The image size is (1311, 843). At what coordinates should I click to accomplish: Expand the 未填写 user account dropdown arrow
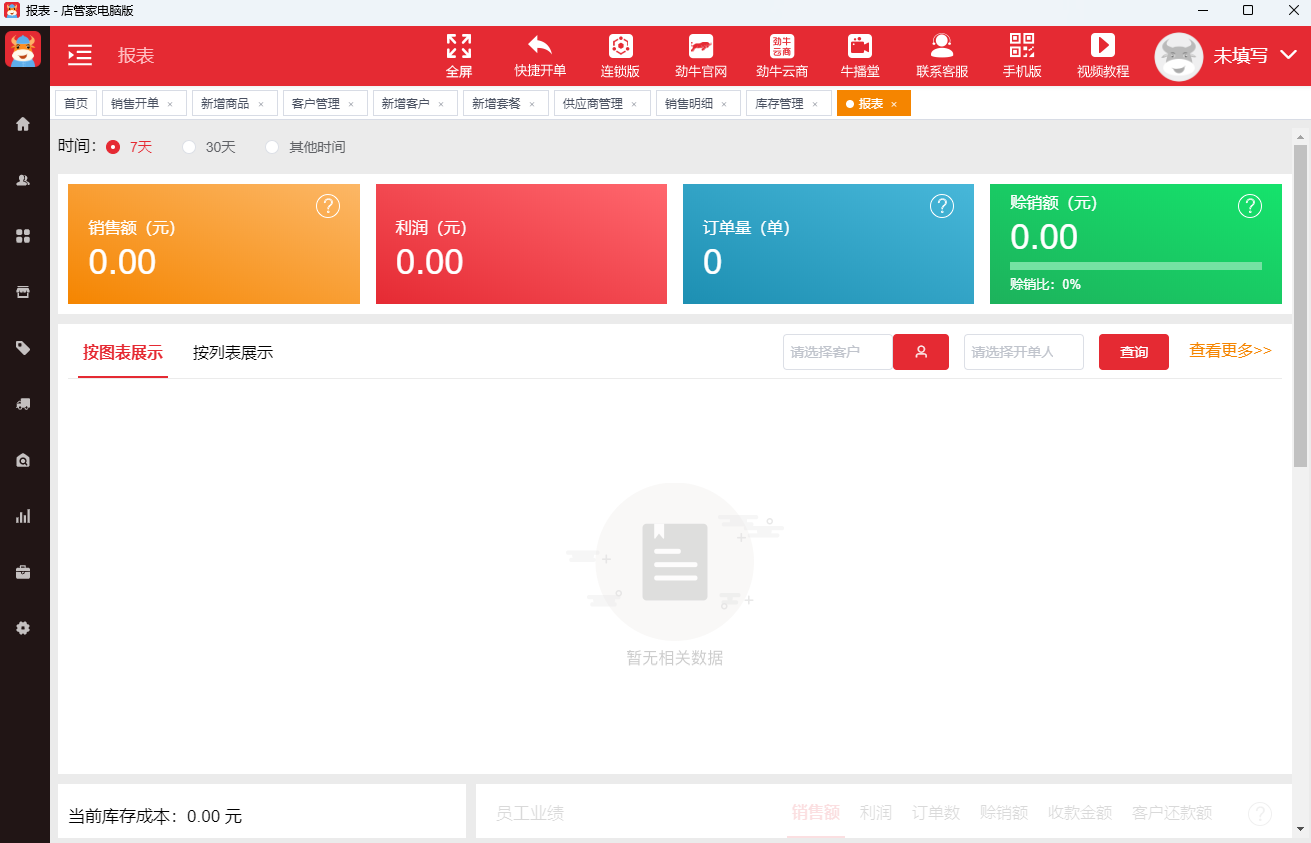(x=1288, y=55)
